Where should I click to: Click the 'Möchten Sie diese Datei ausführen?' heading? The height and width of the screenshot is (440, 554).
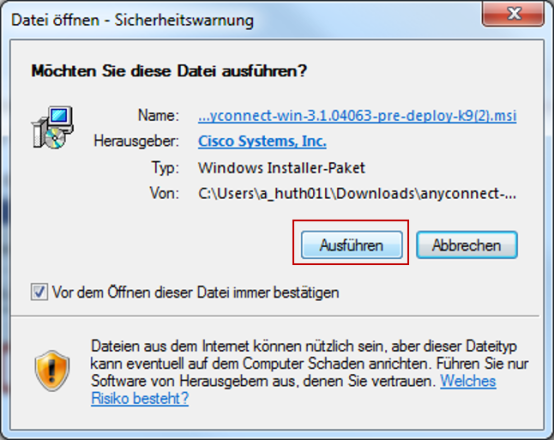click(x=169, y=71)
